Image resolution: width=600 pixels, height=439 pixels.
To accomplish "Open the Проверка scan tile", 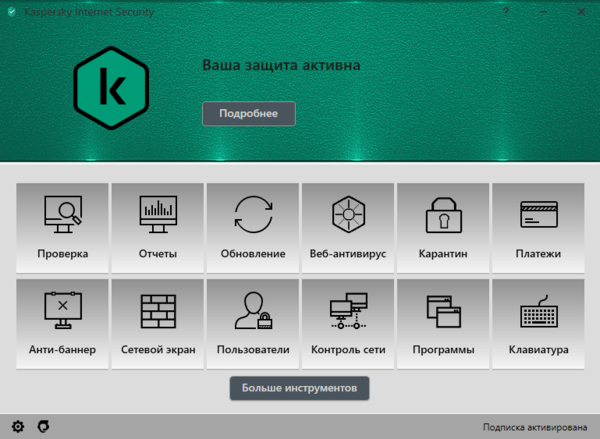I will [62, 228].
